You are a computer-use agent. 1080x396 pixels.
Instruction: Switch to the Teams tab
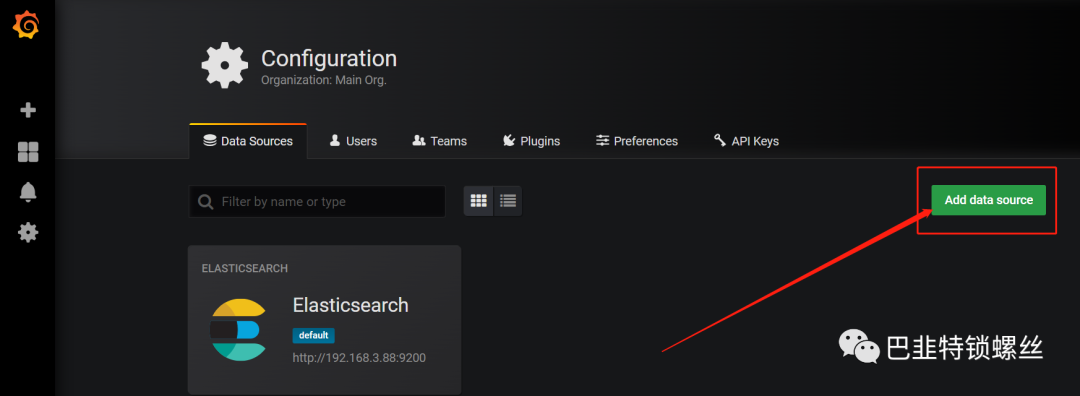(x=439, y=141)
